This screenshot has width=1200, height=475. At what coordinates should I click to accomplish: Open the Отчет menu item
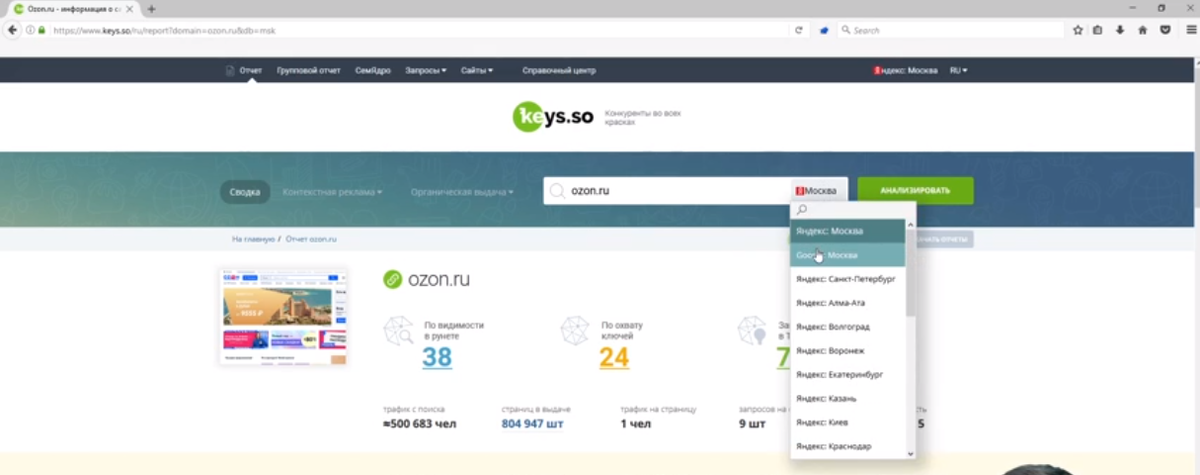[251, 70]
